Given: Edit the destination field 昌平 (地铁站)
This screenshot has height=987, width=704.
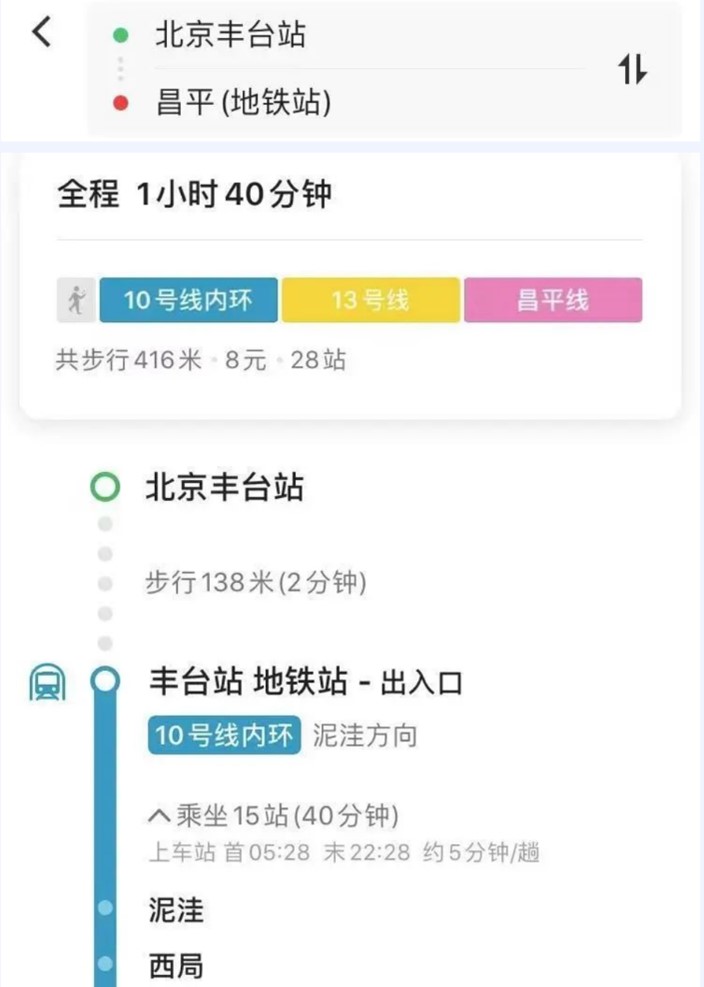Looking at the screenshot, I should pos(243,102).
